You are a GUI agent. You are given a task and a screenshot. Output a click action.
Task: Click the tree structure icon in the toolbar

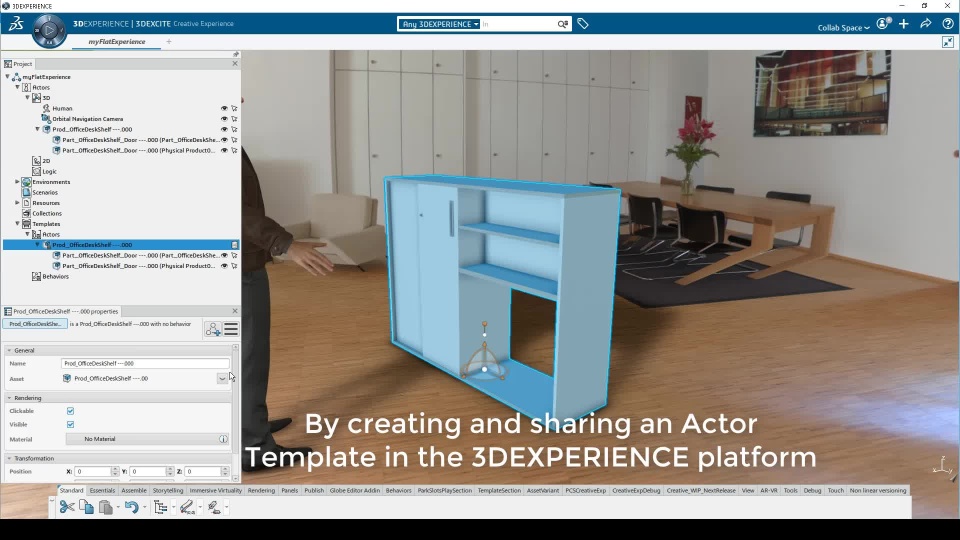click(161, 507)
